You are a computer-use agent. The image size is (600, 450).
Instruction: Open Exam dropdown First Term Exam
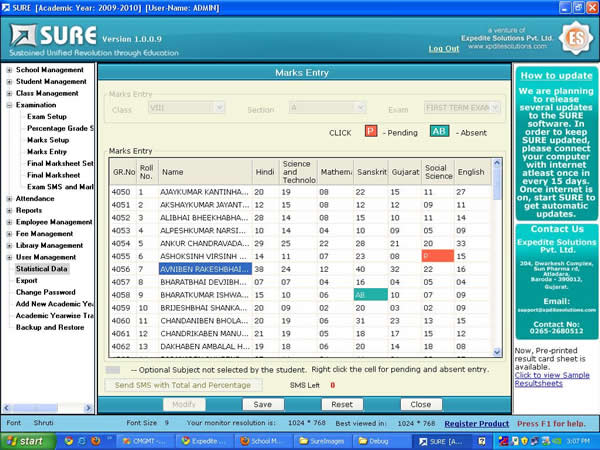pos(462,108)
